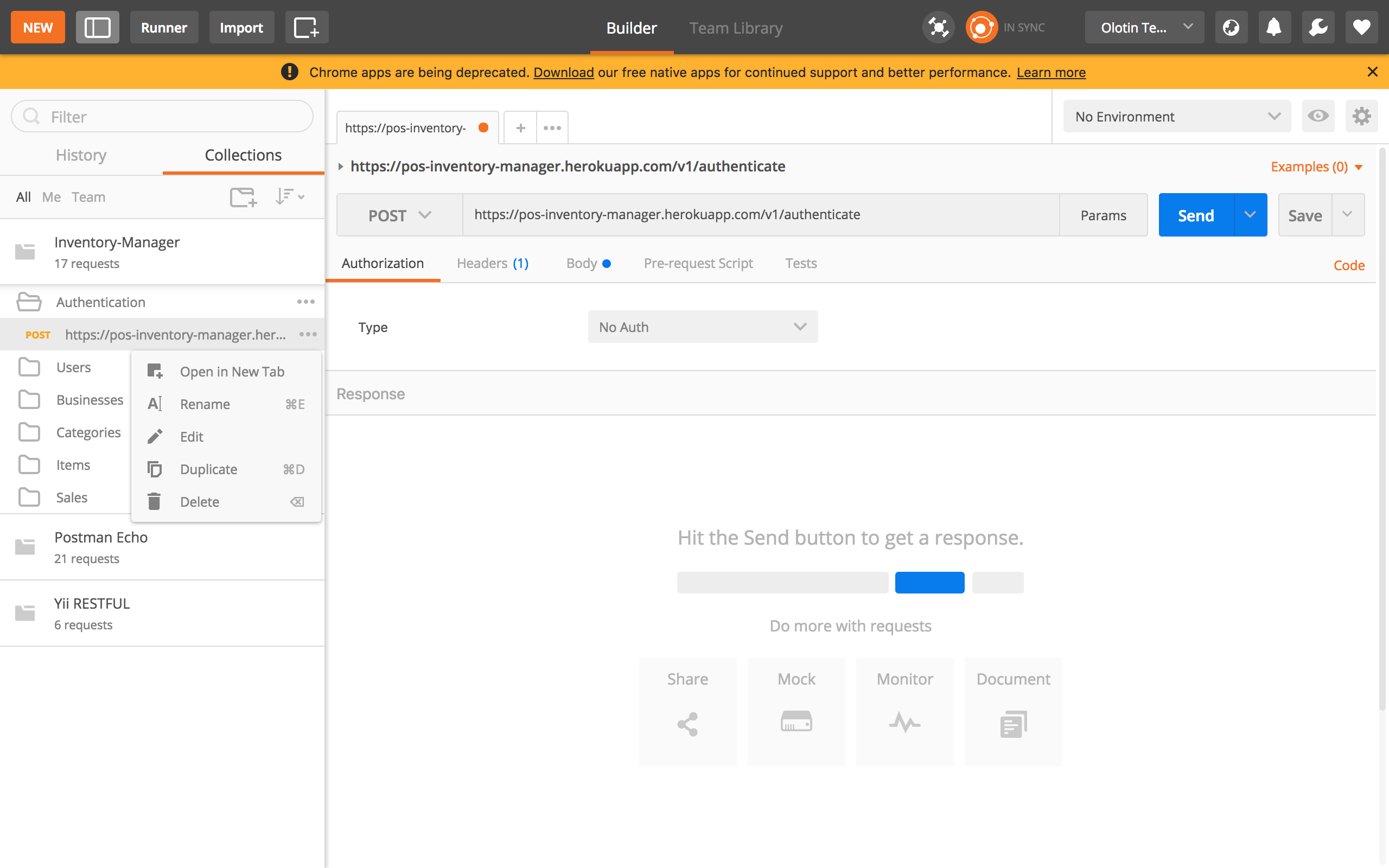This screenshot has height=868, width=1389.
Task: Select Open in New Tab from context menu
Action: tap(226, 372)
